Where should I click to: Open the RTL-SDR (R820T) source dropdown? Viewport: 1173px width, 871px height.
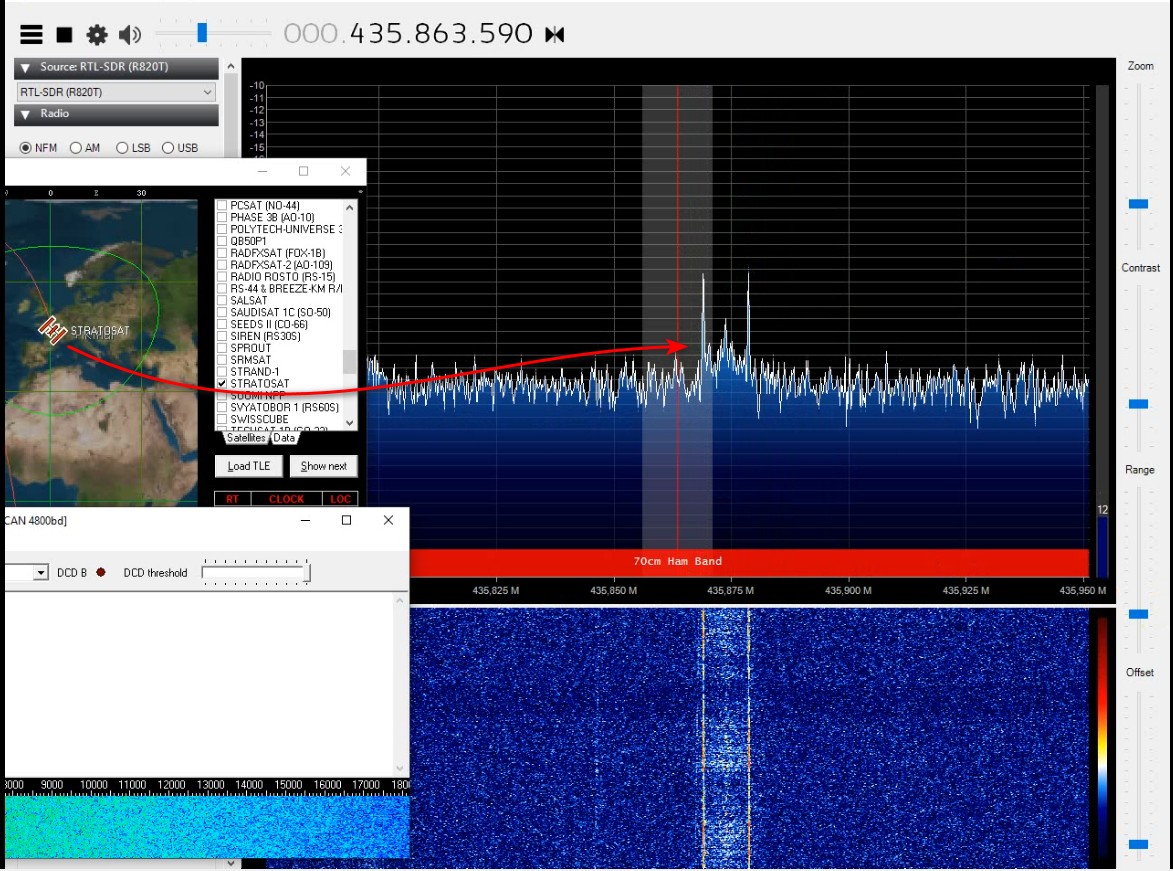tap(117, 92)
